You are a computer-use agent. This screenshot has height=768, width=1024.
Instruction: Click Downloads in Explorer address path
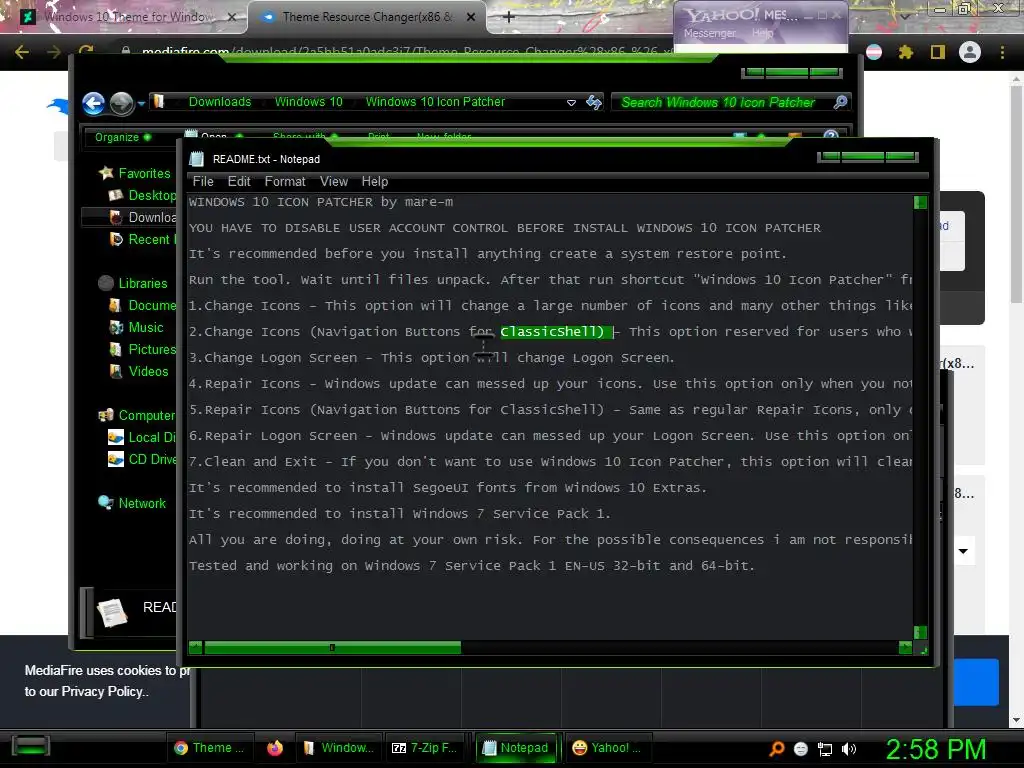(220, 102)
